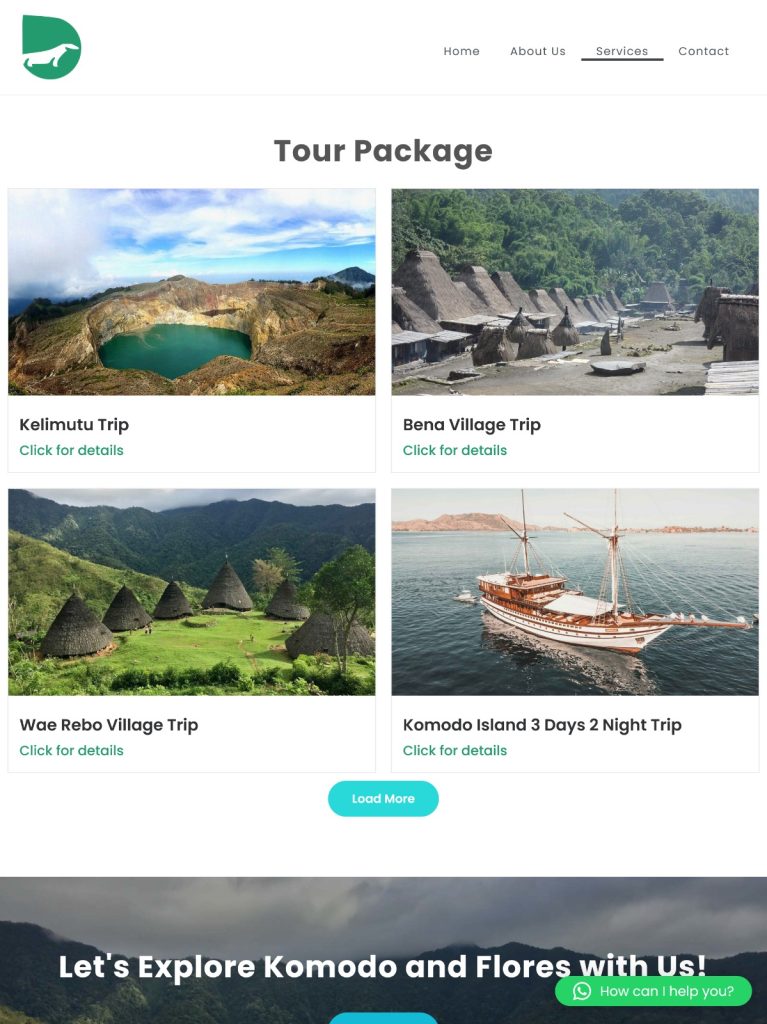Click the Kelimutu Trip title
This screenshot has height=1024, width=767.
pyautogui.click(x=74, y=425)
